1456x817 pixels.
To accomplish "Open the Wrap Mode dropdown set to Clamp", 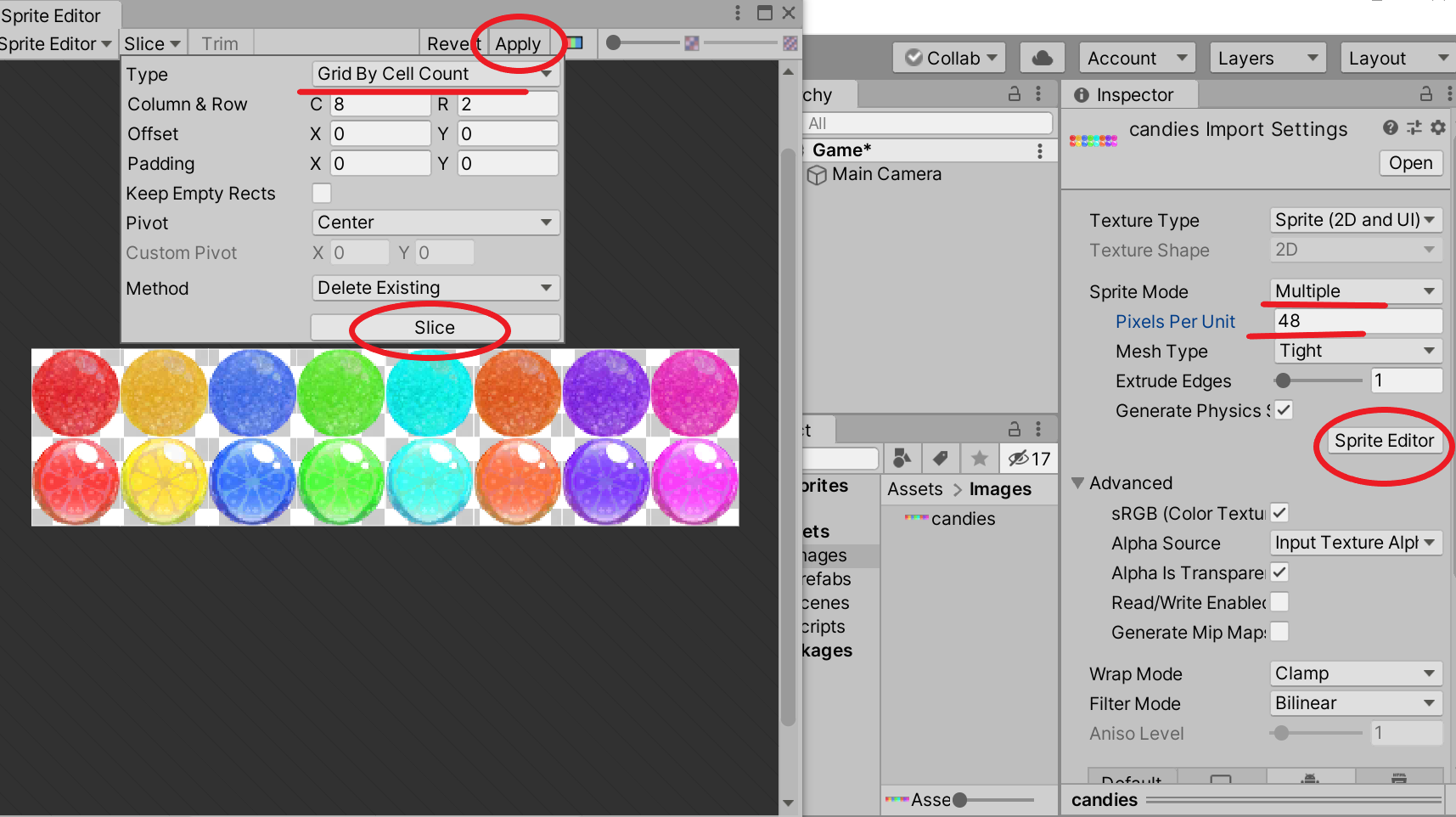I will point(1356,673).
